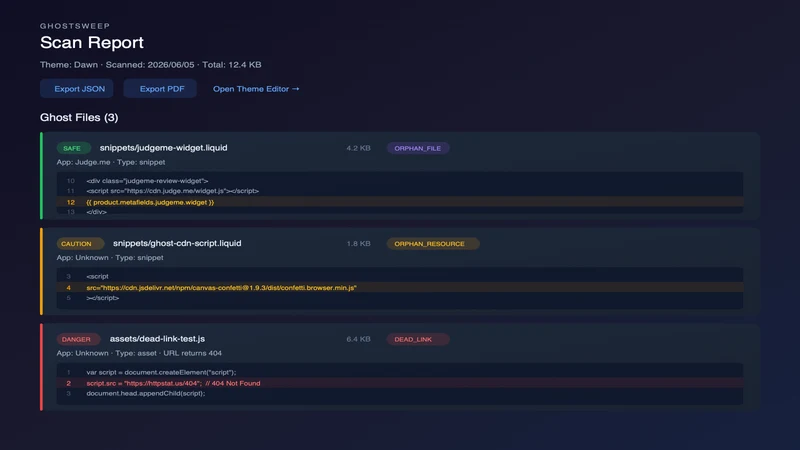Select the DANGER badge on dead-link-test.js
This screenshot has height=450, width=800.
tap(79, 339)
